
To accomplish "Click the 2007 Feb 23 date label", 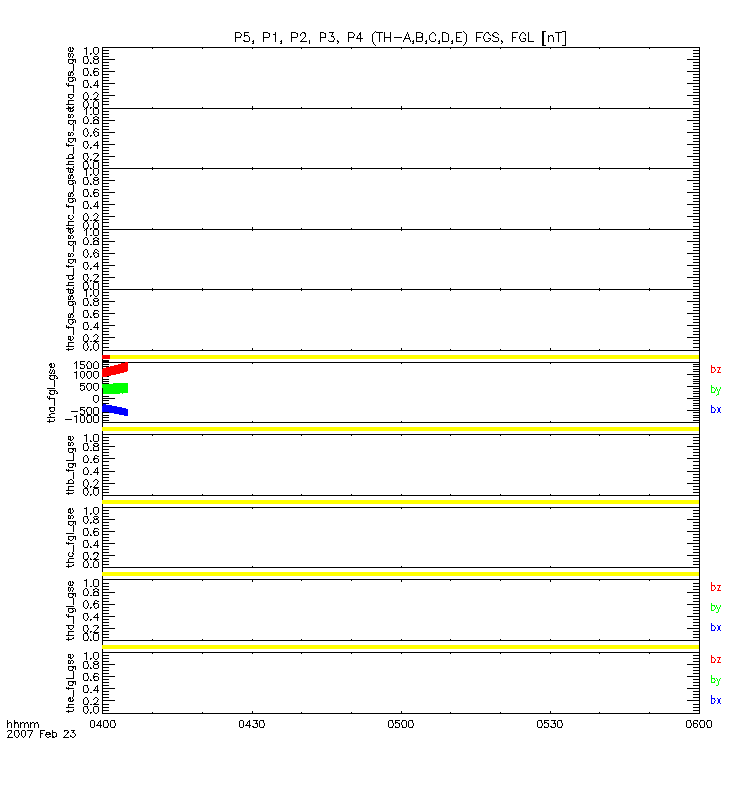I will point(41,734).
